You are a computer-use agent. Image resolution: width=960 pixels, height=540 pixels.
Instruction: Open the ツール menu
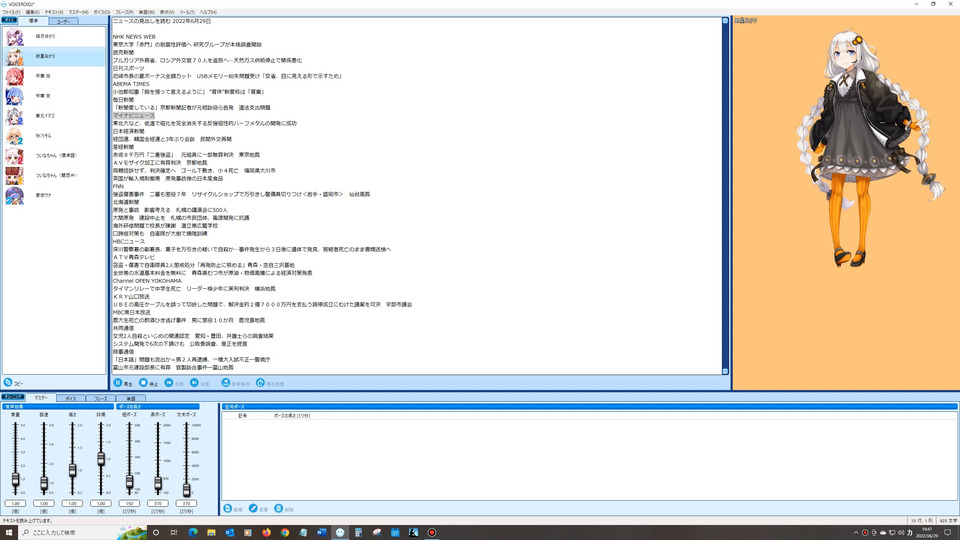187,12
